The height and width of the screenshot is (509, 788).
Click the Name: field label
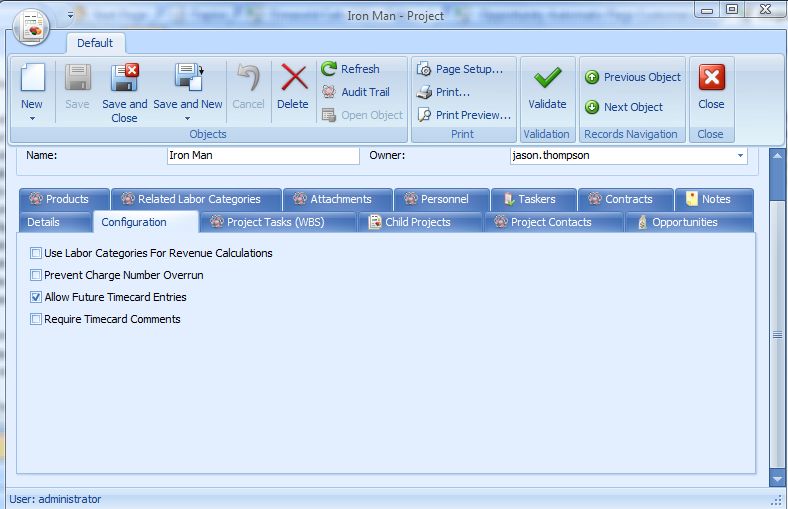tap(42, 156)
